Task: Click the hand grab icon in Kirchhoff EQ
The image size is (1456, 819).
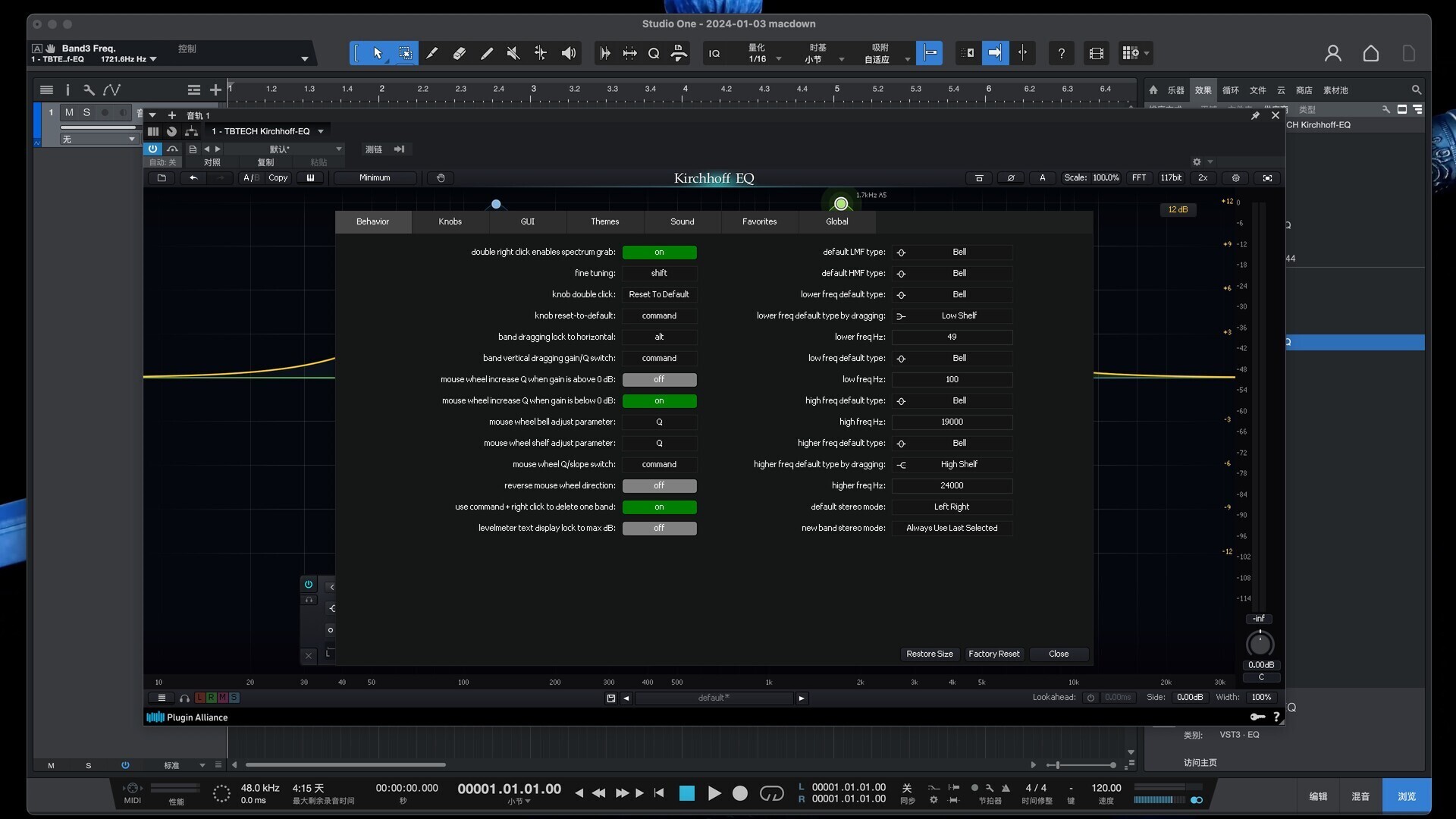Action: point(441,178)
